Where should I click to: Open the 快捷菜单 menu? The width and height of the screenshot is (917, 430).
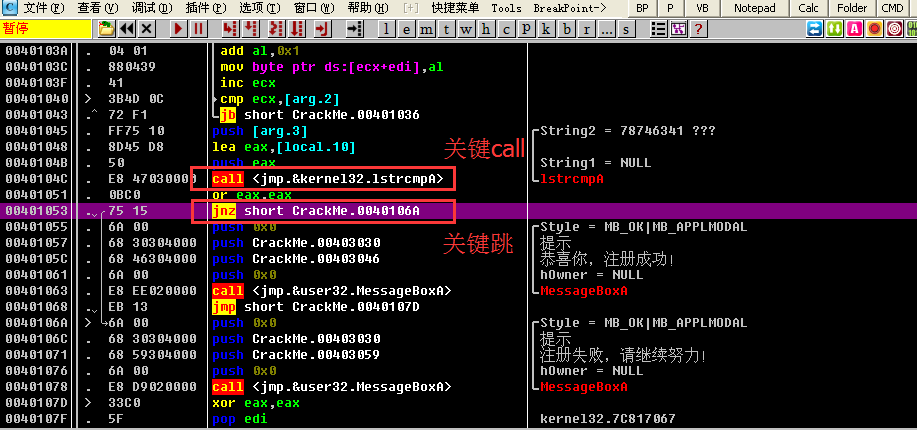(x=455, y=8)
